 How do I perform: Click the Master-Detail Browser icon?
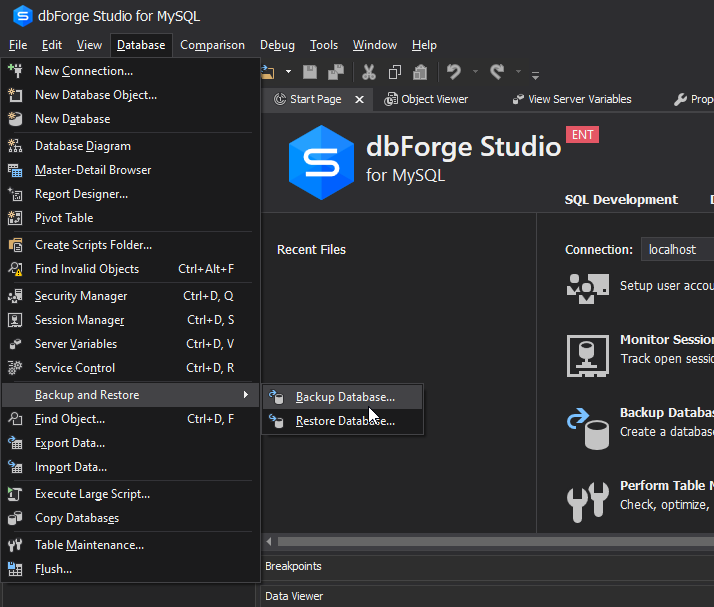(x=15, y=170)
